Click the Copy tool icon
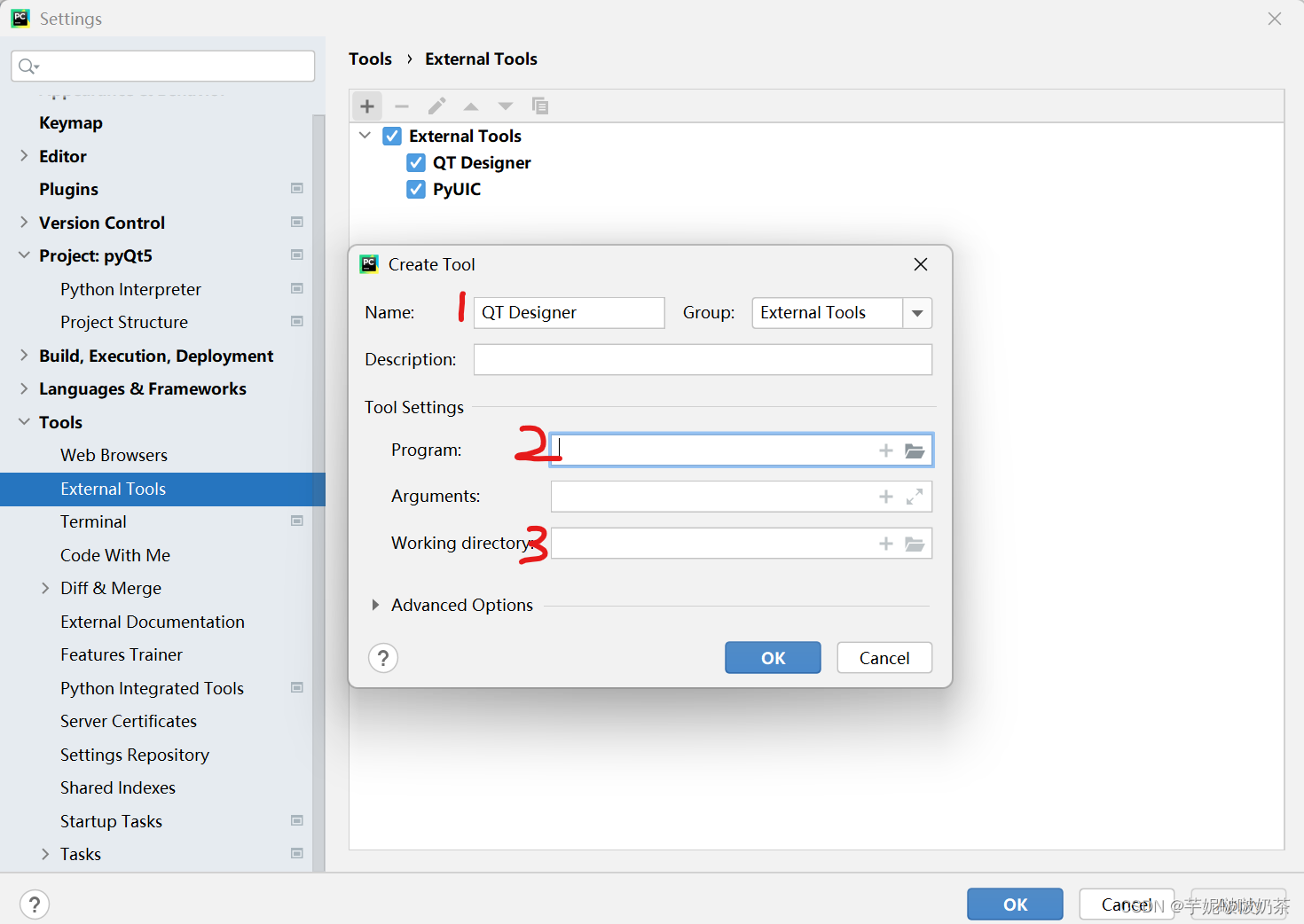The height and width of the screenshot is (924, 1304). click(x=539, y=106)
